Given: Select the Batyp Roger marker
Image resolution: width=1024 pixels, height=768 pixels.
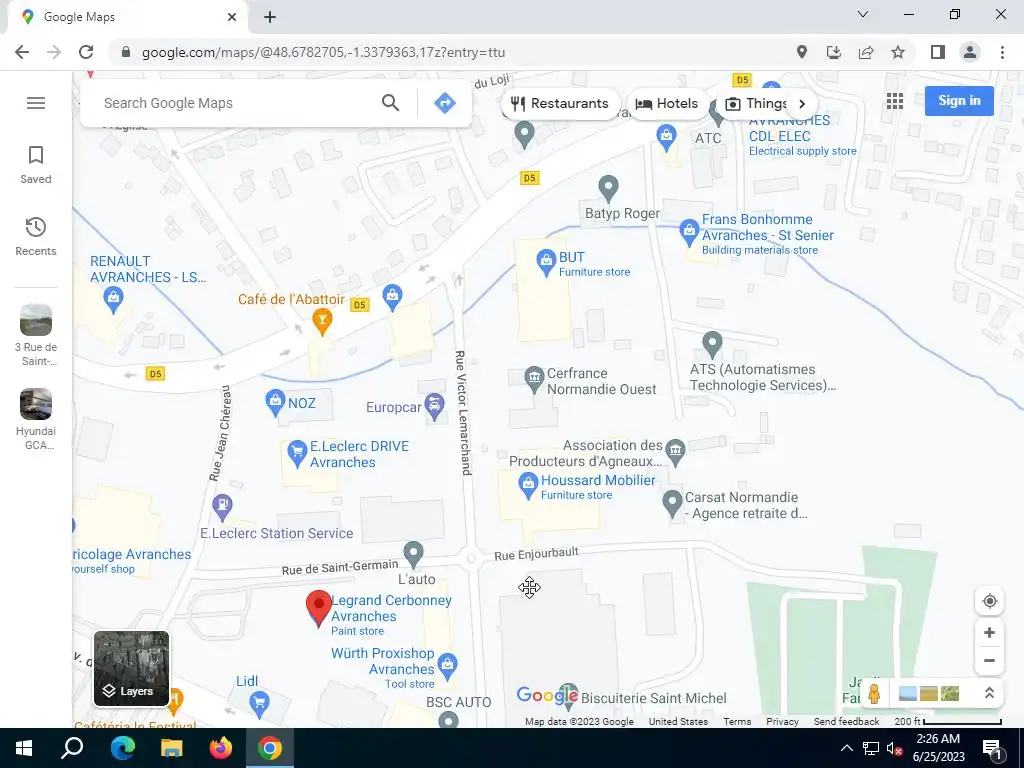Looking at the screenshot, I should [608, 189].
